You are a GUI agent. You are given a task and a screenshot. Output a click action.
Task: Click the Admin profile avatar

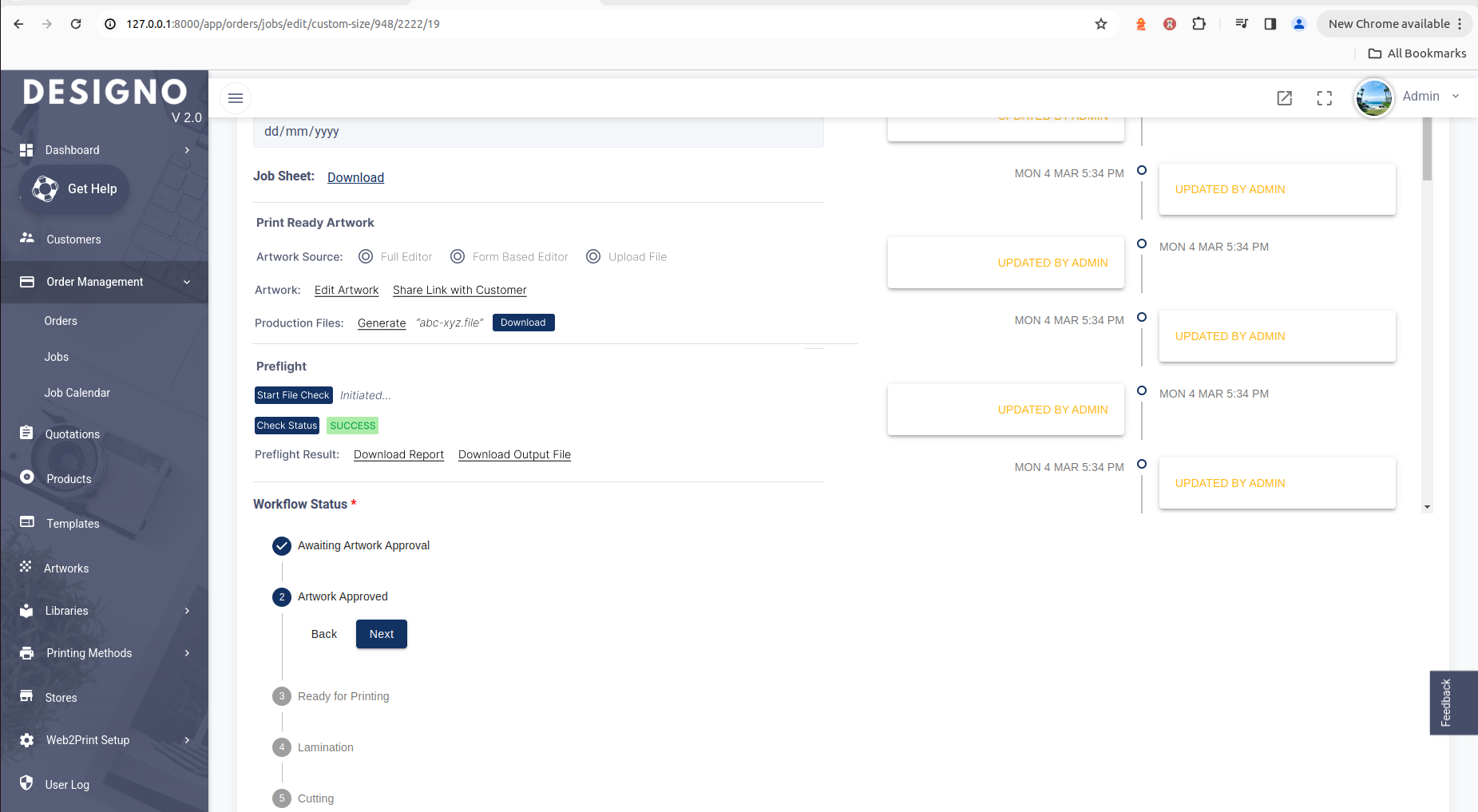(x=1374, y=97)
